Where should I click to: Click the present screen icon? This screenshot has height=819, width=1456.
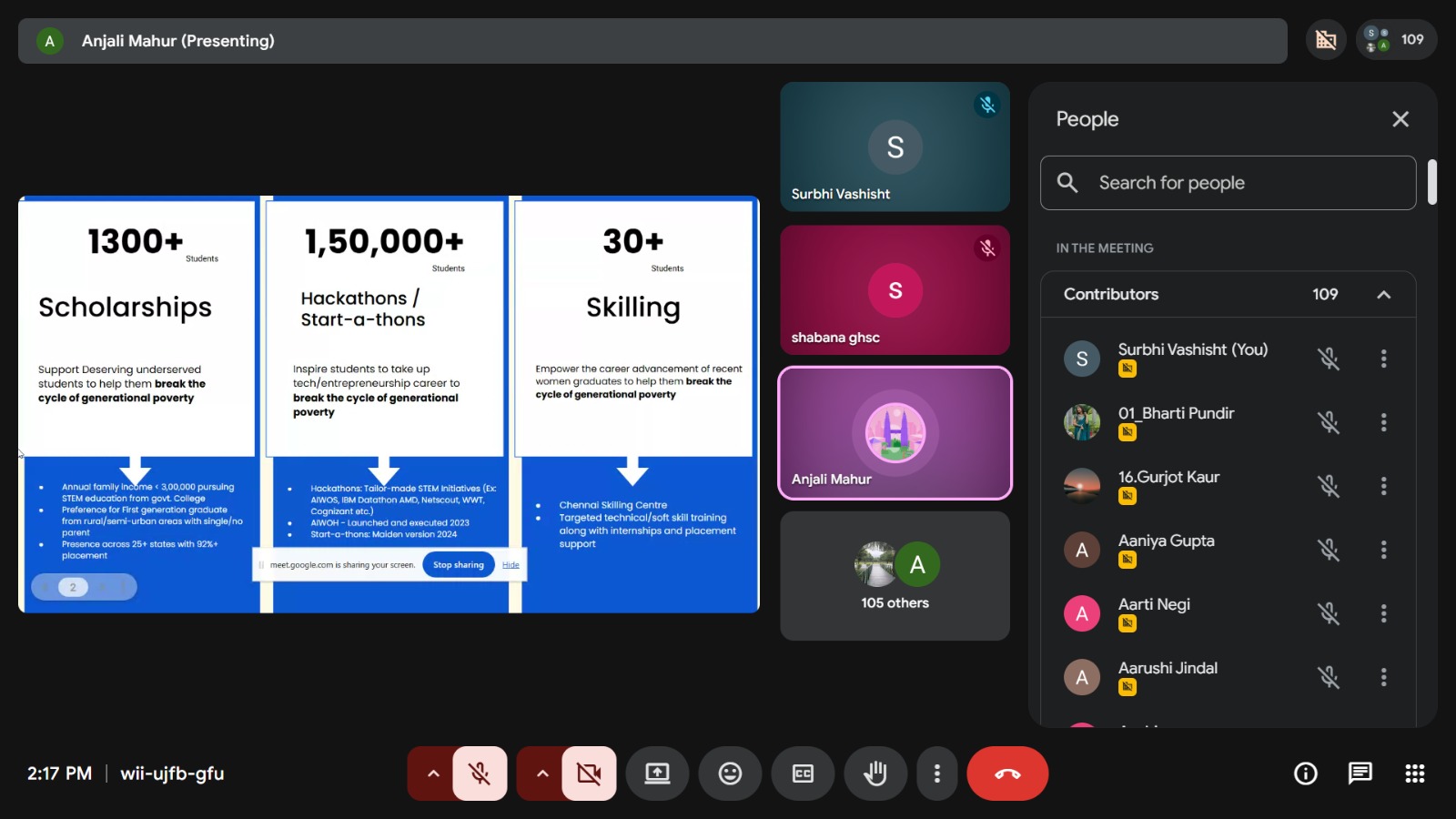[657, 773]
